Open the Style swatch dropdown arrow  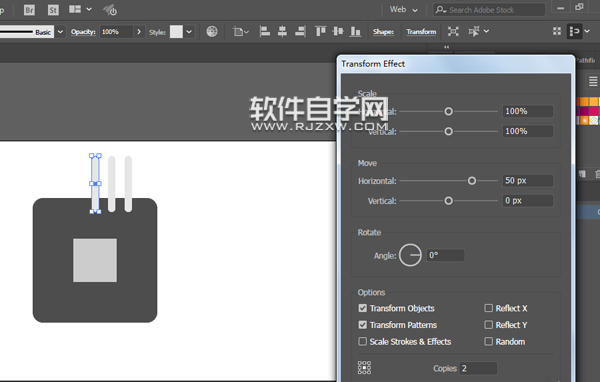click(x=189, y=32)
